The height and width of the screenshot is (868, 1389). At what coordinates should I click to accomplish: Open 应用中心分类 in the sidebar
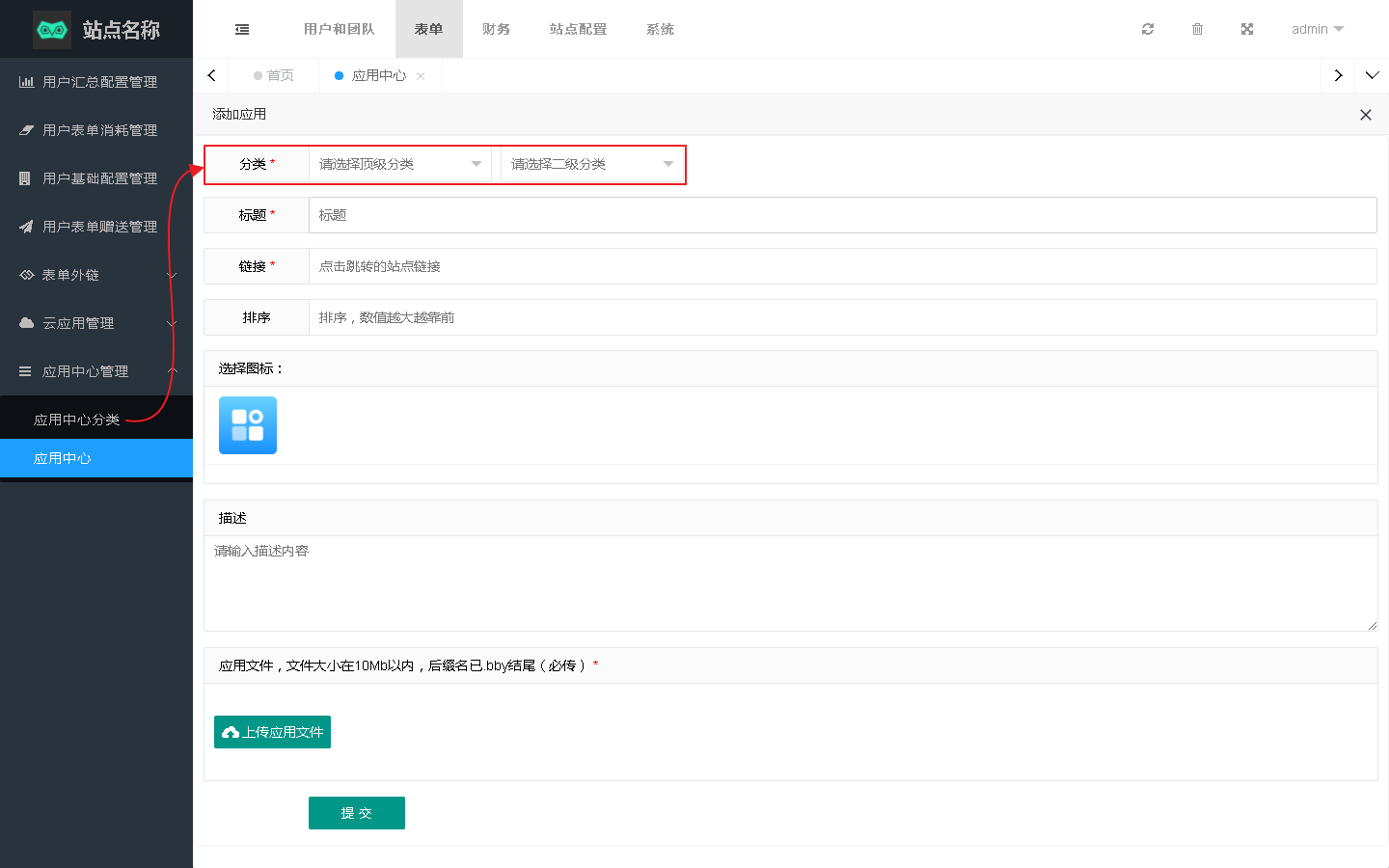click(x=77, y=420)
